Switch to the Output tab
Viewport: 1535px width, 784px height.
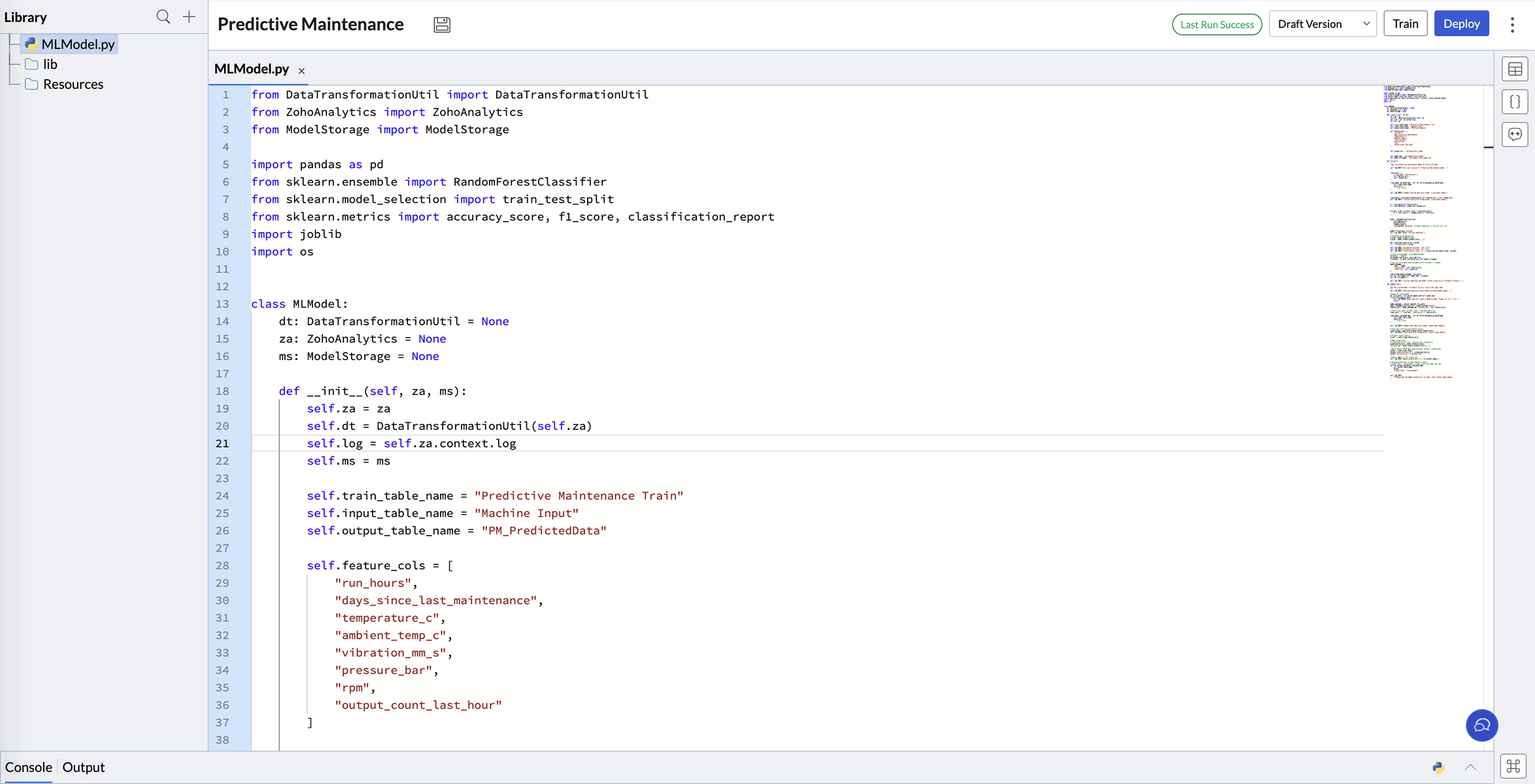coord(84,767)
